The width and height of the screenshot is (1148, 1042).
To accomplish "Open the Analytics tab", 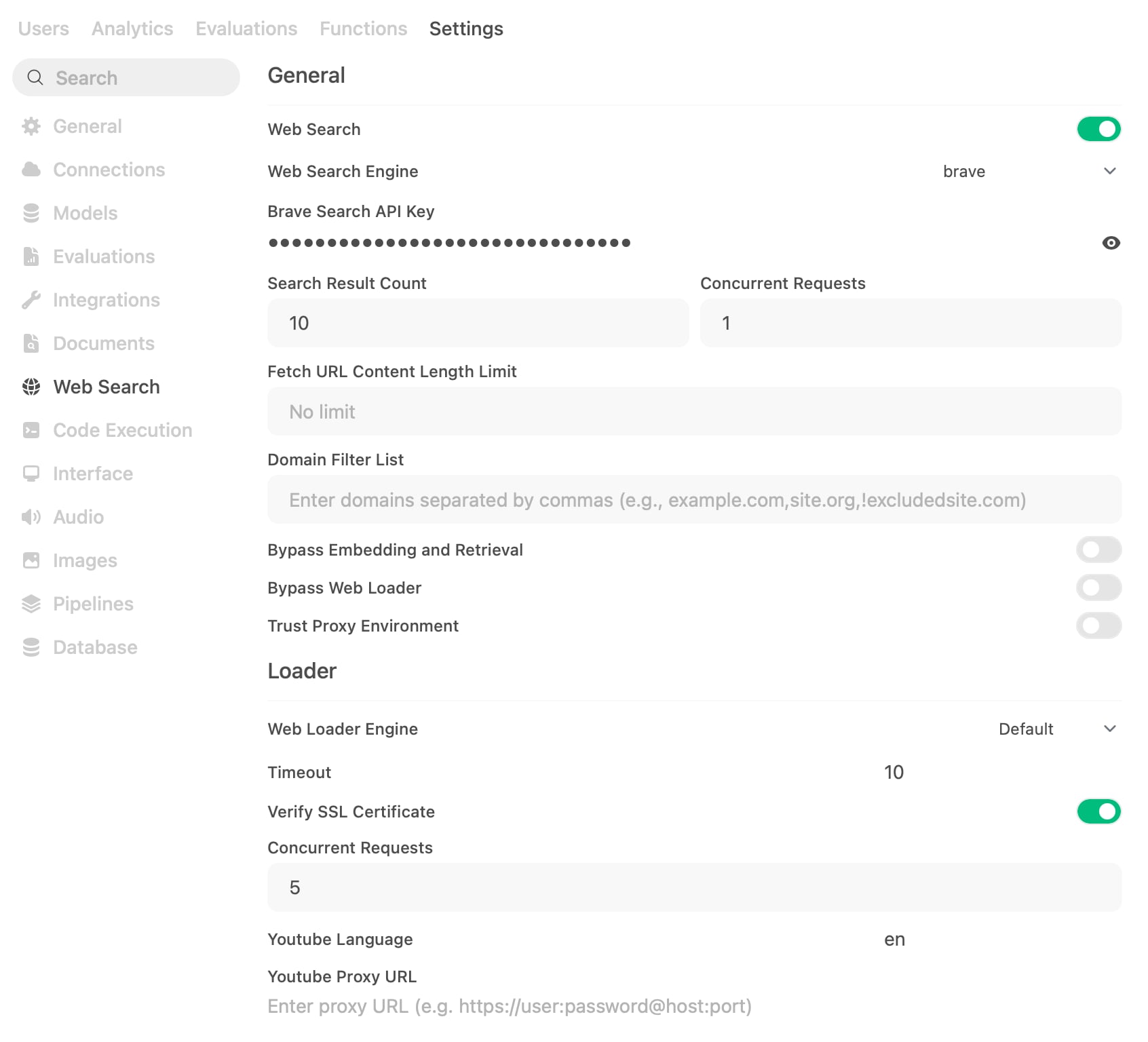I will [x=132, y=28].
